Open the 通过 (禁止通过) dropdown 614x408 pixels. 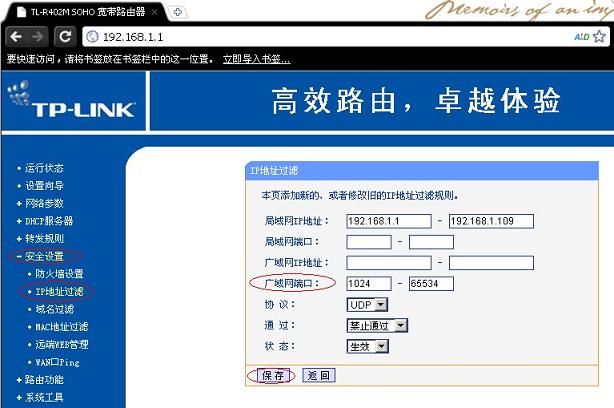pos(377,325)
